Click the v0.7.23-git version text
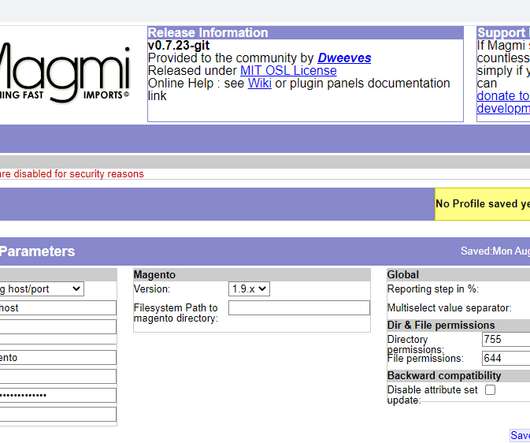Screen dimensions: 530x443 coord(179,45)
